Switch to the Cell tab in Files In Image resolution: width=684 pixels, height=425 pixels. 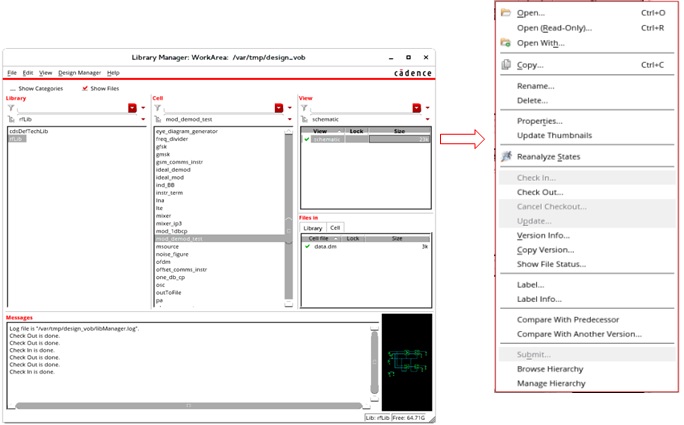(335, 228)
